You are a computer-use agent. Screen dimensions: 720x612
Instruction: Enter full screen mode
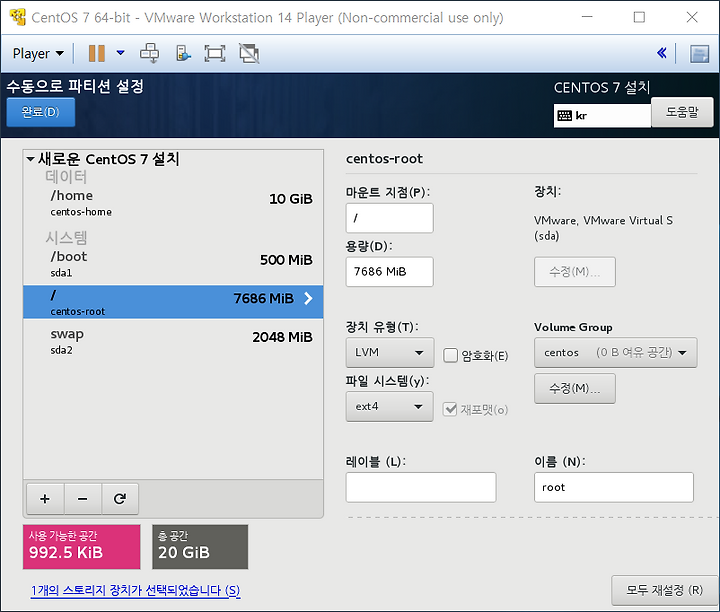(x=215, y=53)
